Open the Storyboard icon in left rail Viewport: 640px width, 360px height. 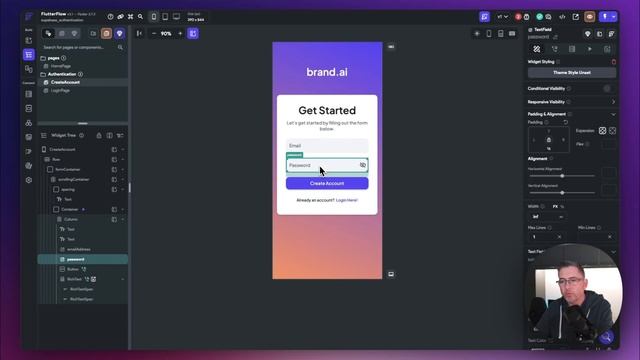click(x=29, y=69)
